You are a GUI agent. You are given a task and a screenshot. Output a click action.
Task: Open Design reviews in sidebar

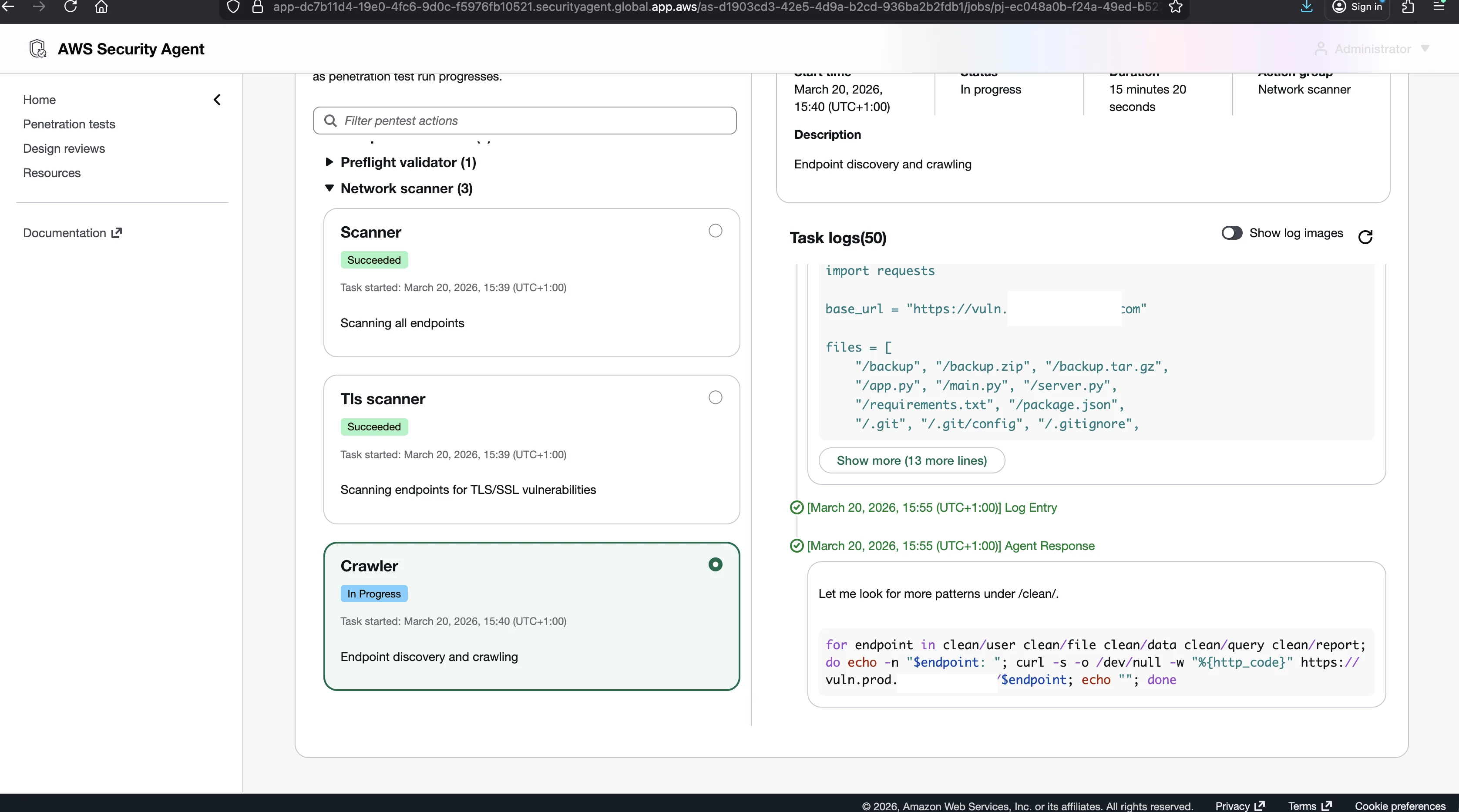pyautogui.click(x=64, y=148)
